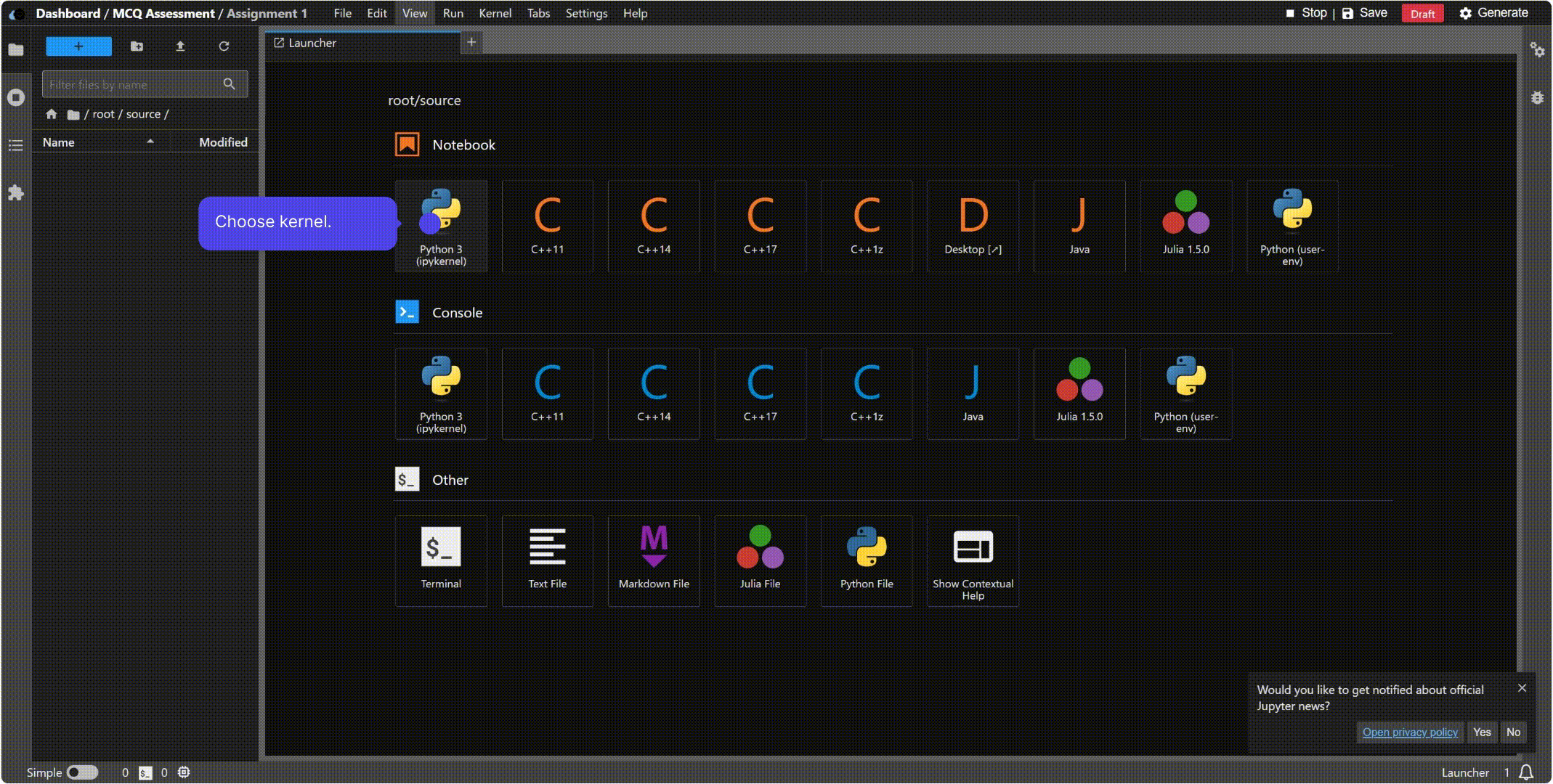1553x784 pixels.
Task: Click the Save button
Action: tap(1364, 13)
